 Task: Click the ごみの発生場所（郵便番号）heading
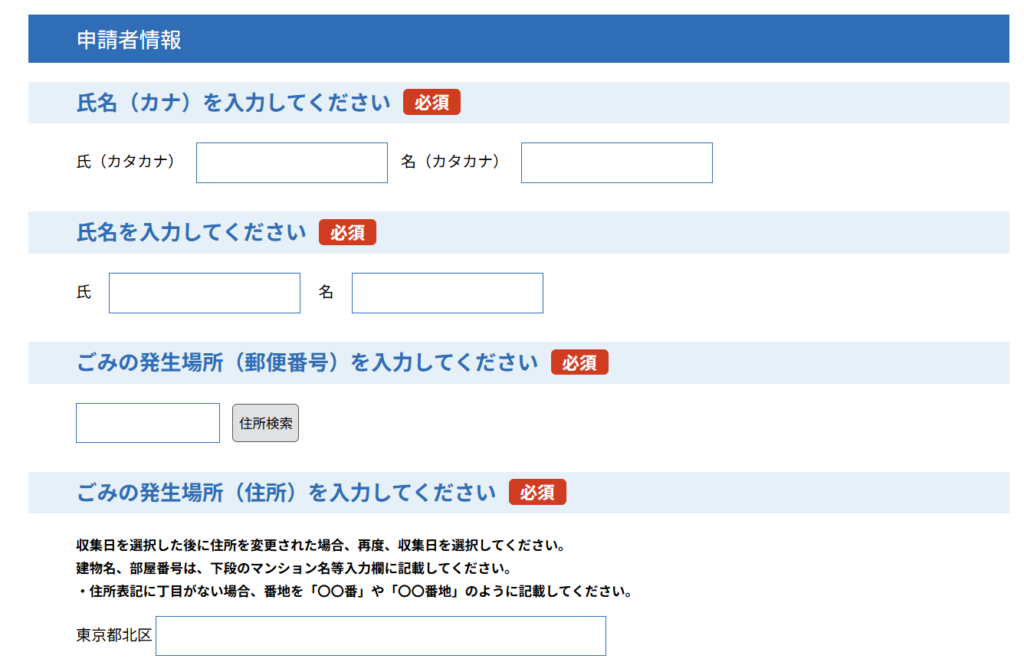307,363
